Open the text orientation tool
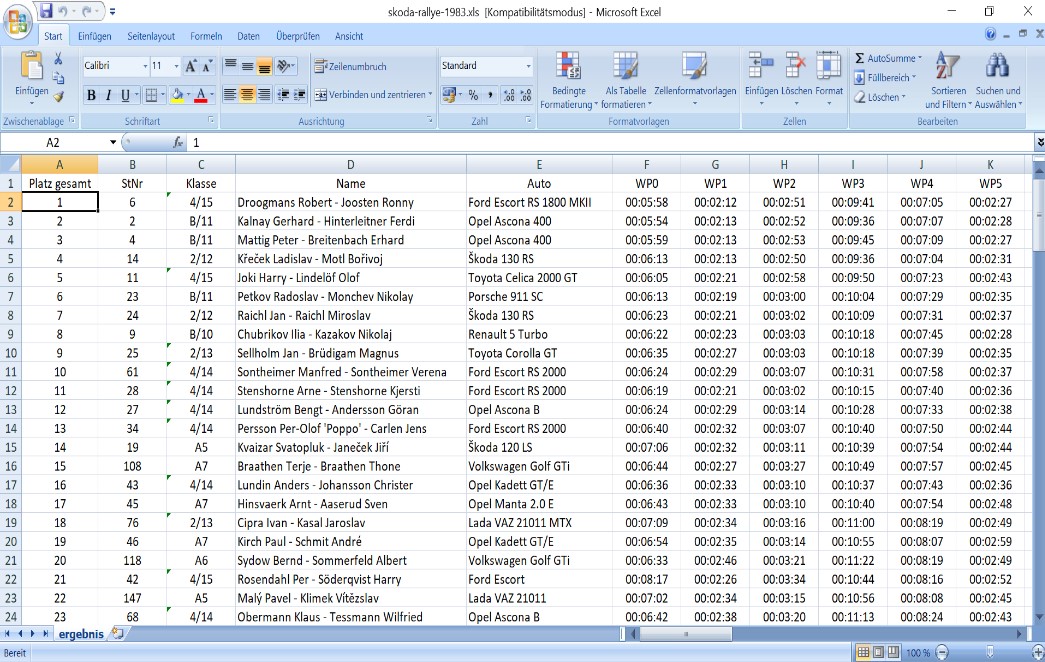 (x=285, y=65)
